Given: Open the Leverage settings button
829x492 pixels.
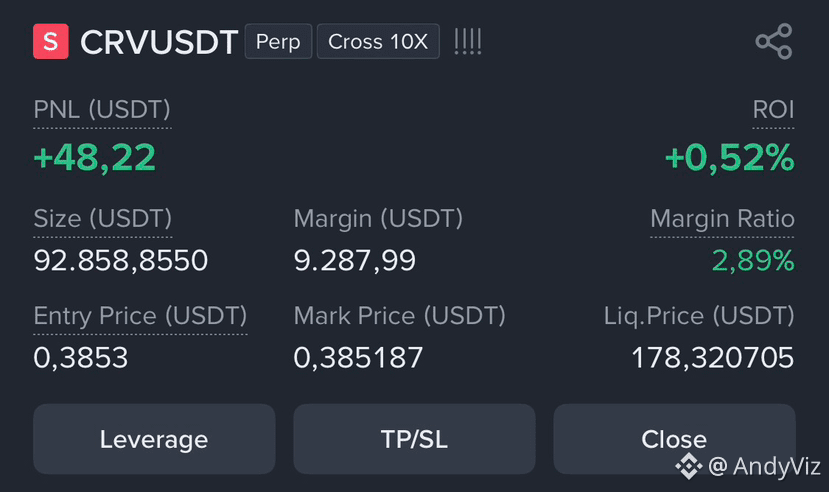Looking at the screenshot, I should 154,439.
